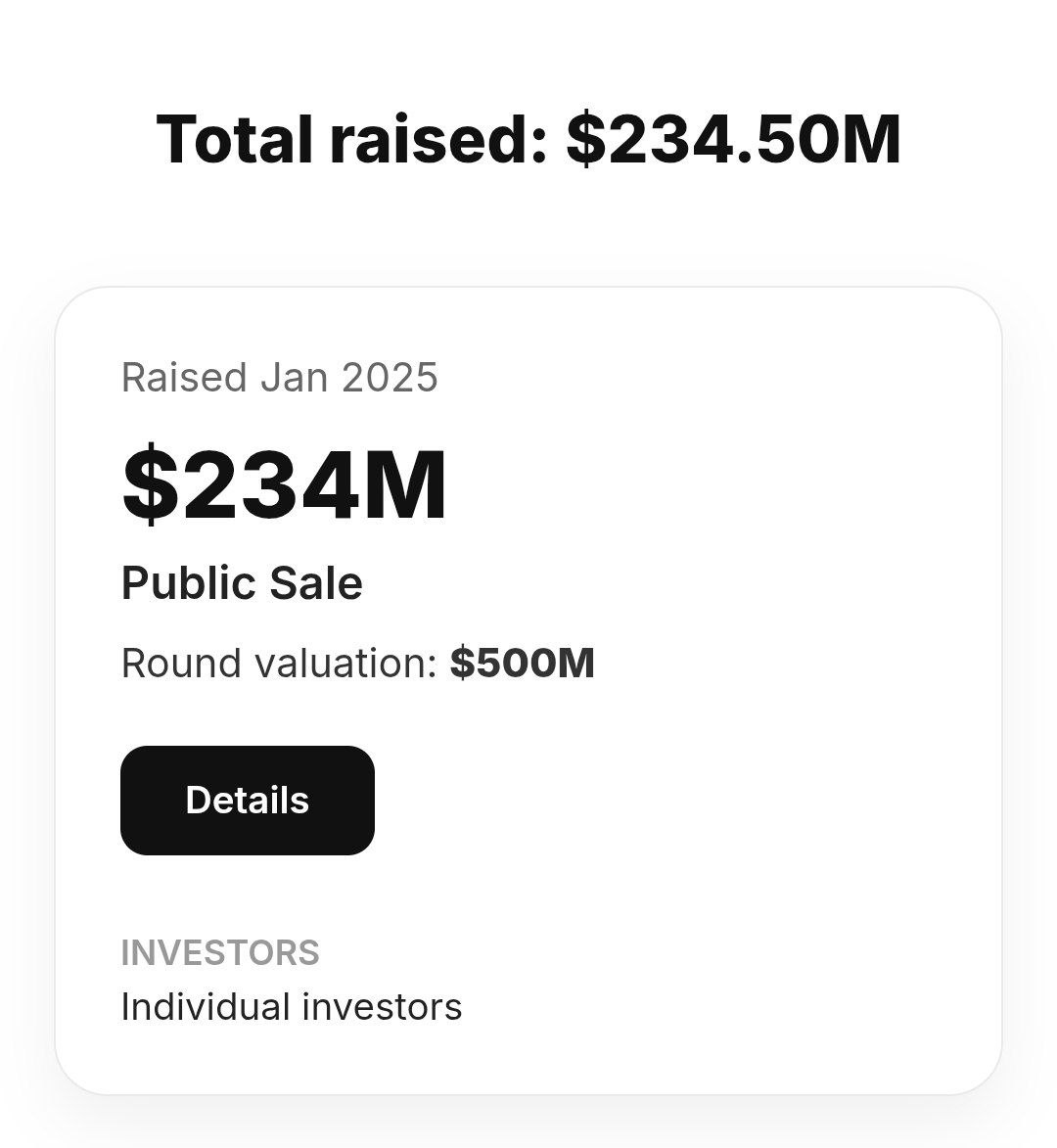Click the word 'valuation:' on the card
The height and width of the screenshot is (1148, 1057).
345,664
